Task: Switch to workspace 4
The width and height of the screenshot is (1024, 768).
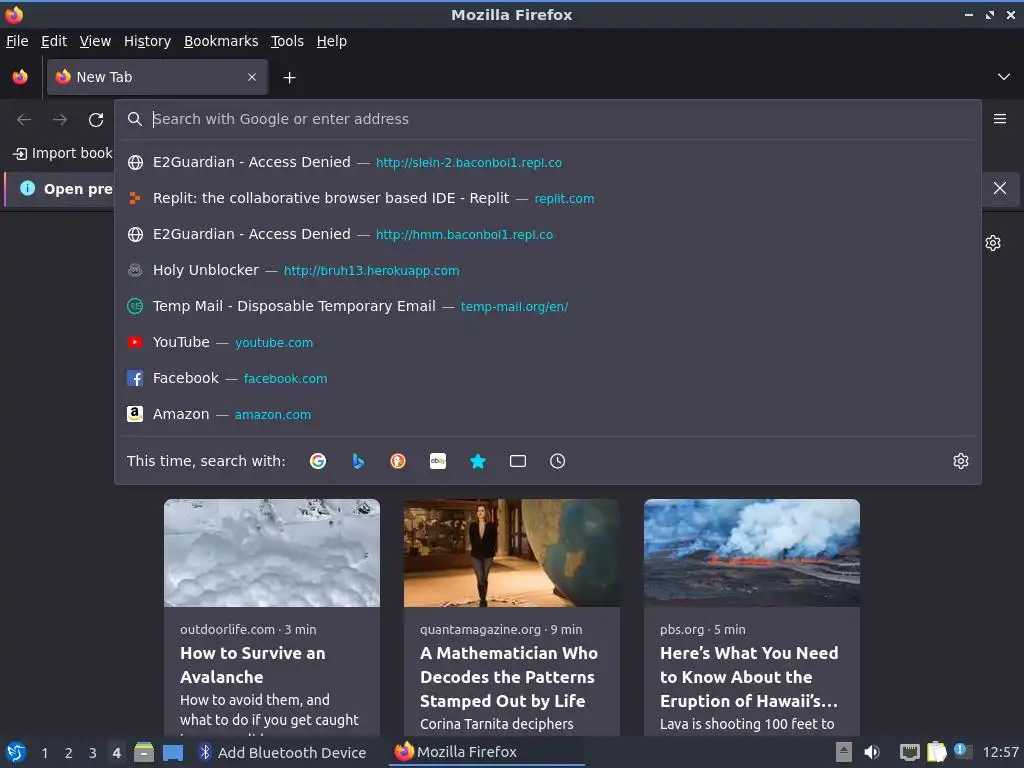Action: [116, 753]
